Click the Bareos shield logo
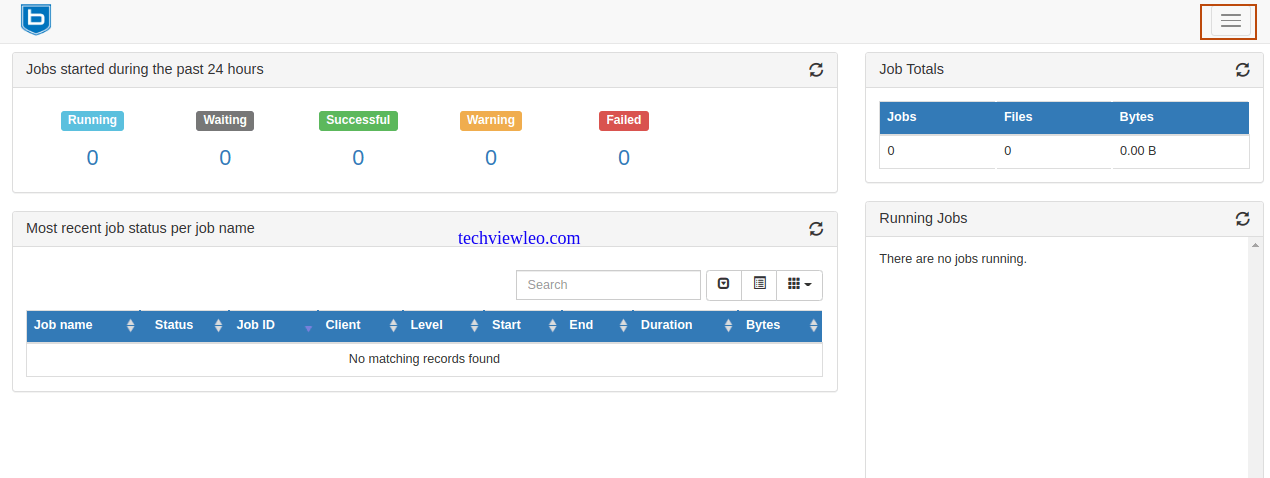The height and width of the screenshot is (478, 1270). tap(36, 19)
